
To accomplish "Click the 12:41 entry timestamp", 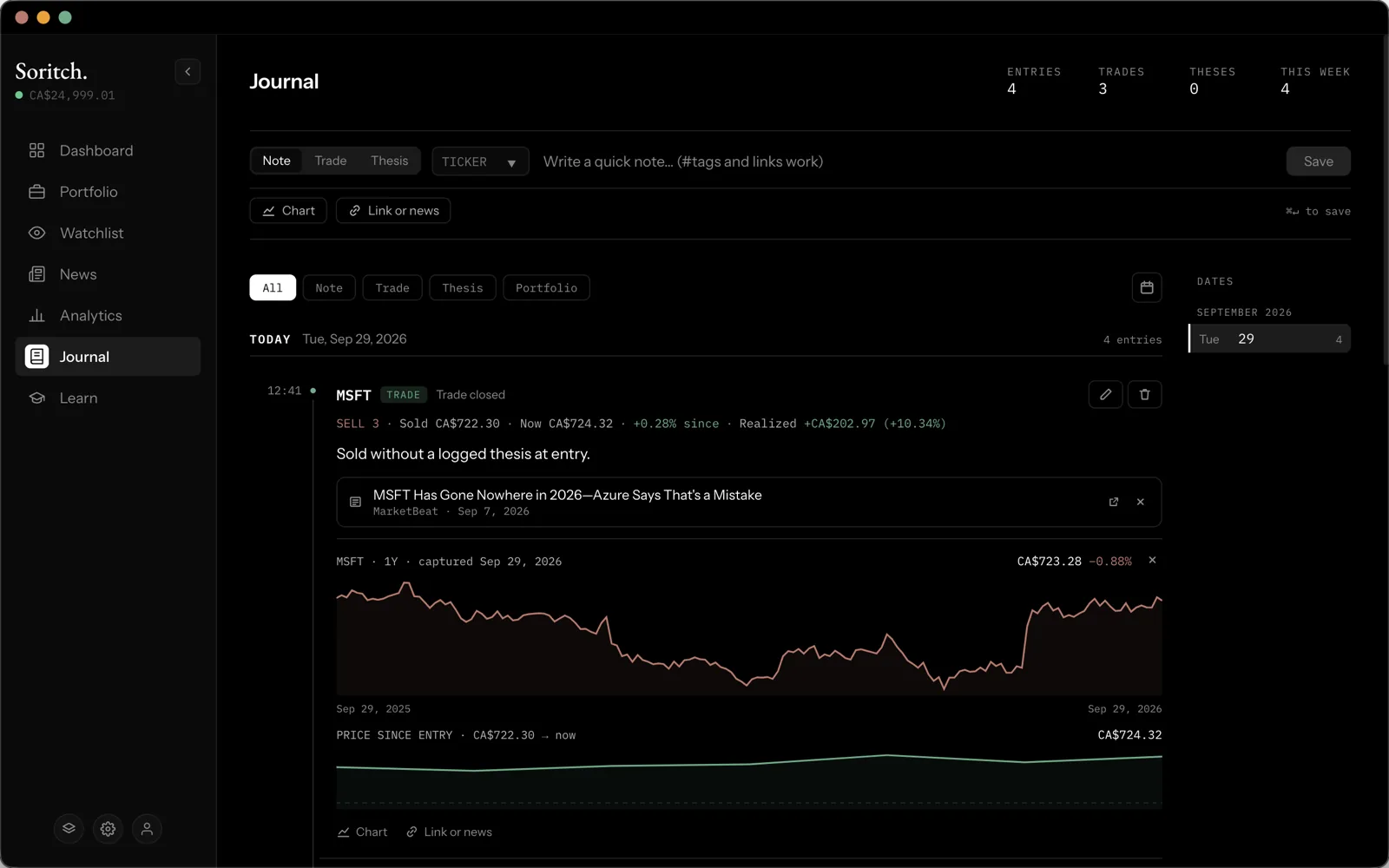I will [x=284, y=391].
